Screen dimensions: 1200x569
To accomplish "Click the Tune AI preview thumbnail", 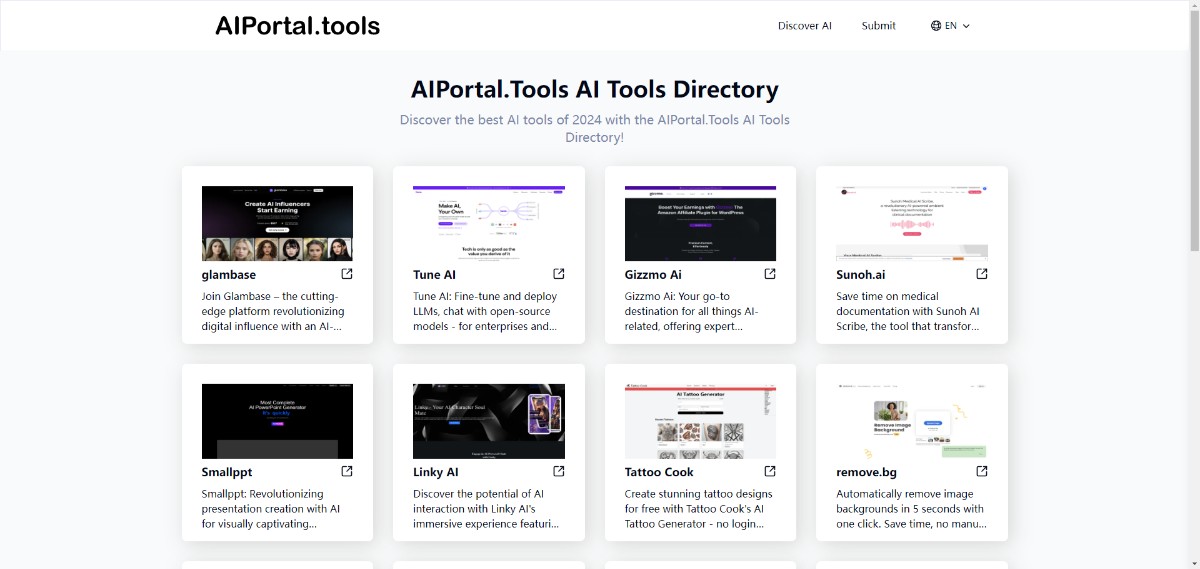I will click(x=489, y=223).
